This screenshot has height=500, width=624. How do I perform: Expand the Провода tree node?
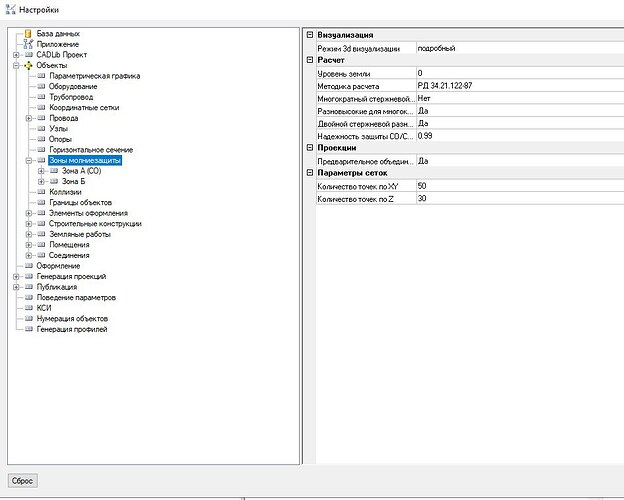pyautogui.click(x=28, y=118)
